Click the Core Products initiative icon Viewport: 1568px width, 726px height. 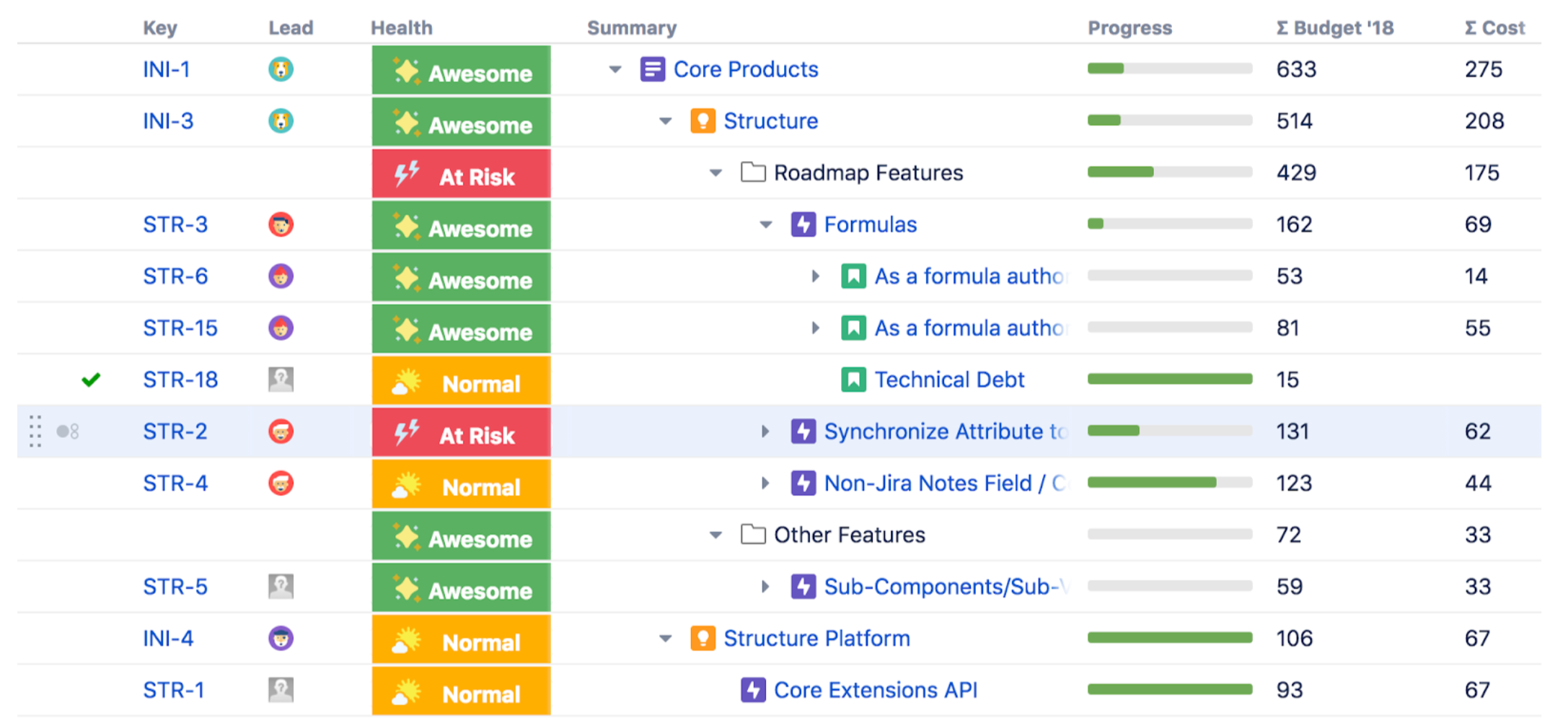(x=652, y=70)
